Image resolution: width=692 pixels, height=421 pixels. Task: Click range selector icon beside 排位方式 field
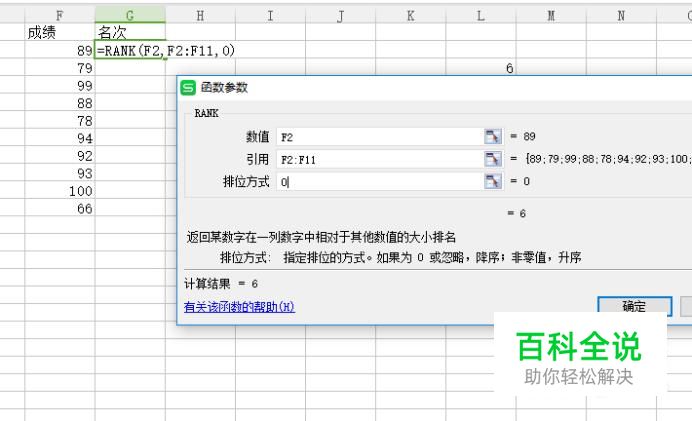pos(493,181)
